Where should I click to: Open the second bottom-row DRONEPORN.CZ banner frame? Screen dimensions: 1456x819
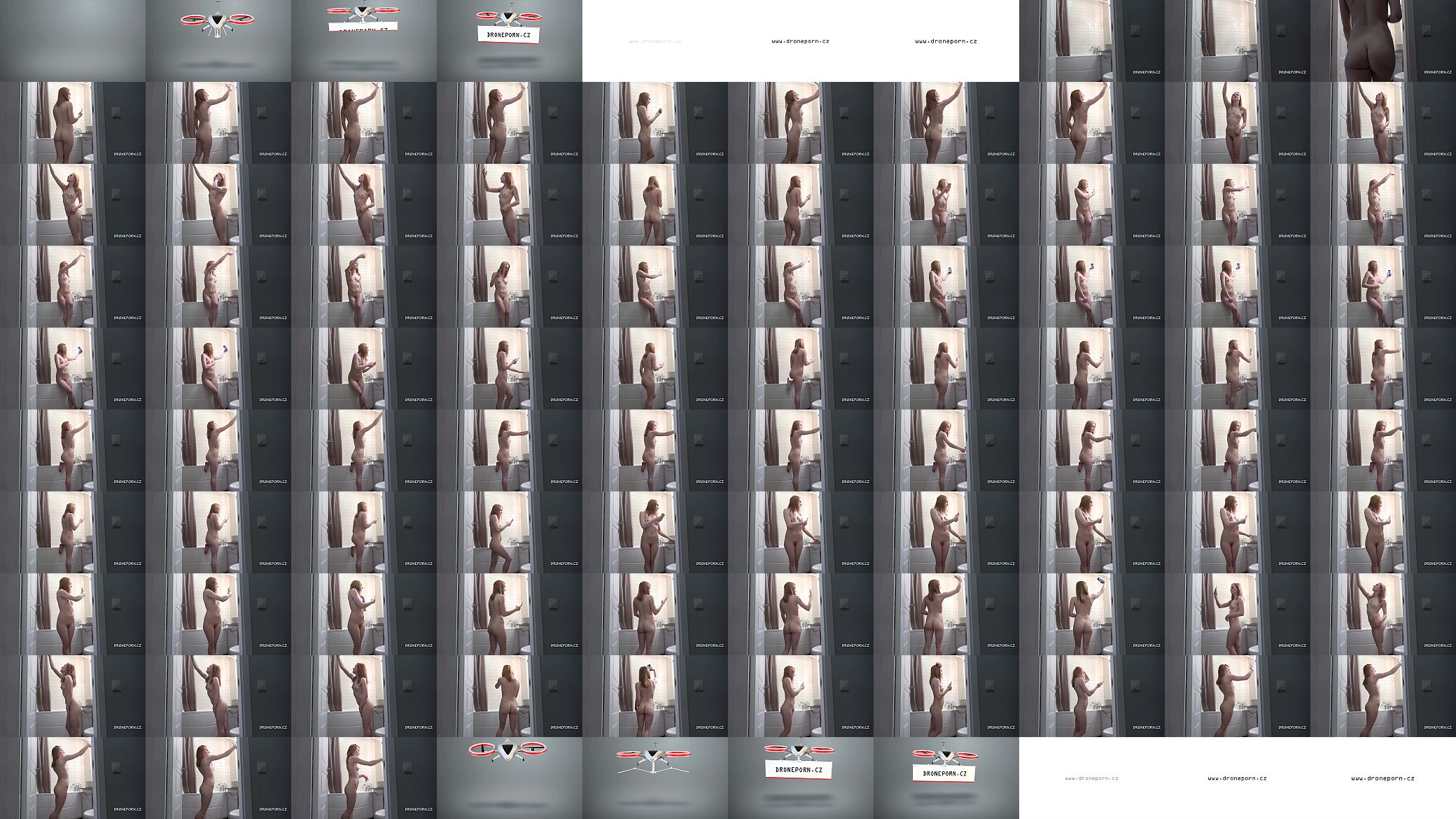(x=946, y=778)
